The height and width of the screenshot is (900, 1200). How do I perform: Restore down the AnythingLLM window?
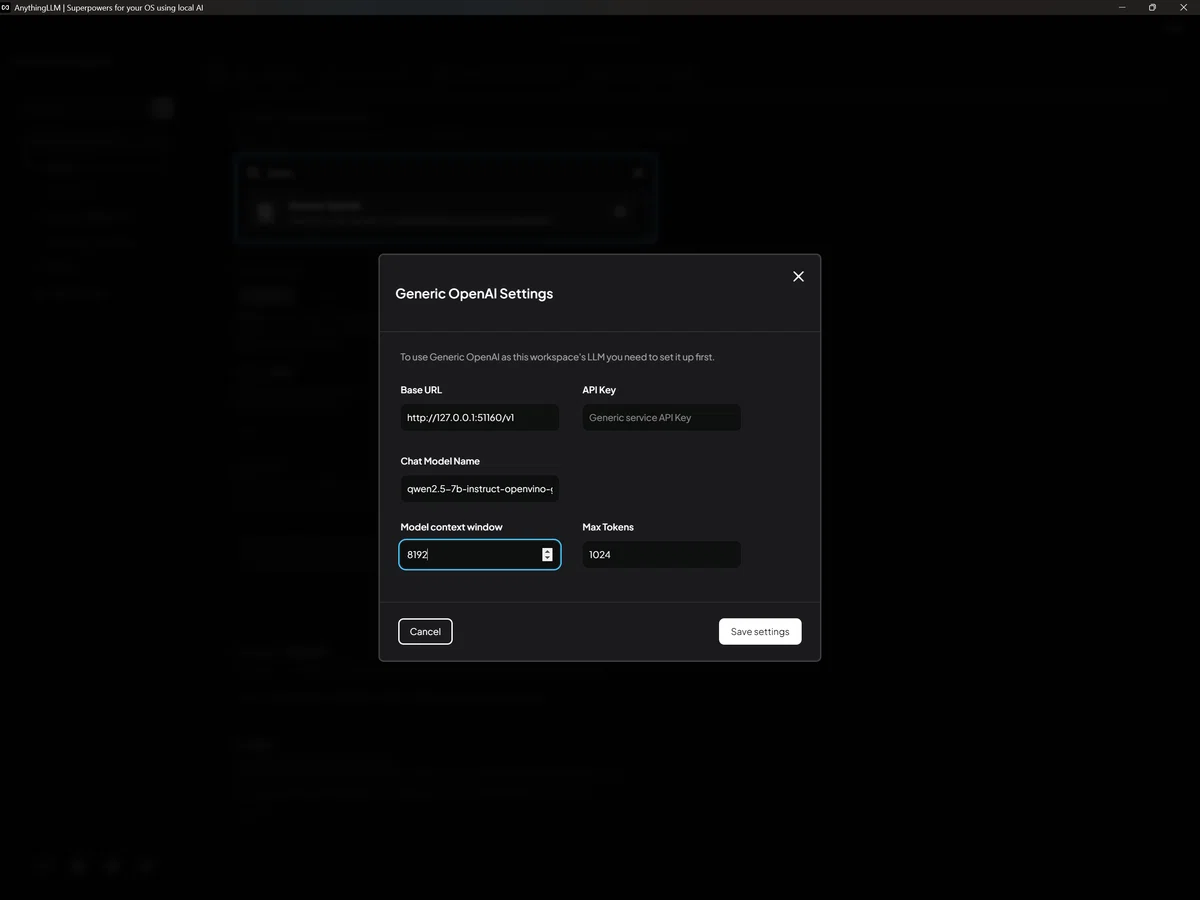pyautogui.click(x=1152, y=7)
